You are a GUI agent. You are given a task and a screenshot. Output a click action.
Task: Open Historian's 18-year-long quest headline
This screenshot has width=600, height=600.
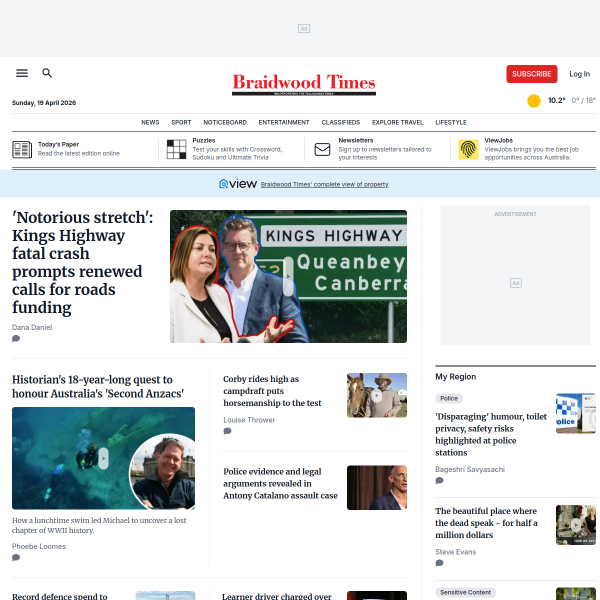pyautogui.click(x=98, y=386)
